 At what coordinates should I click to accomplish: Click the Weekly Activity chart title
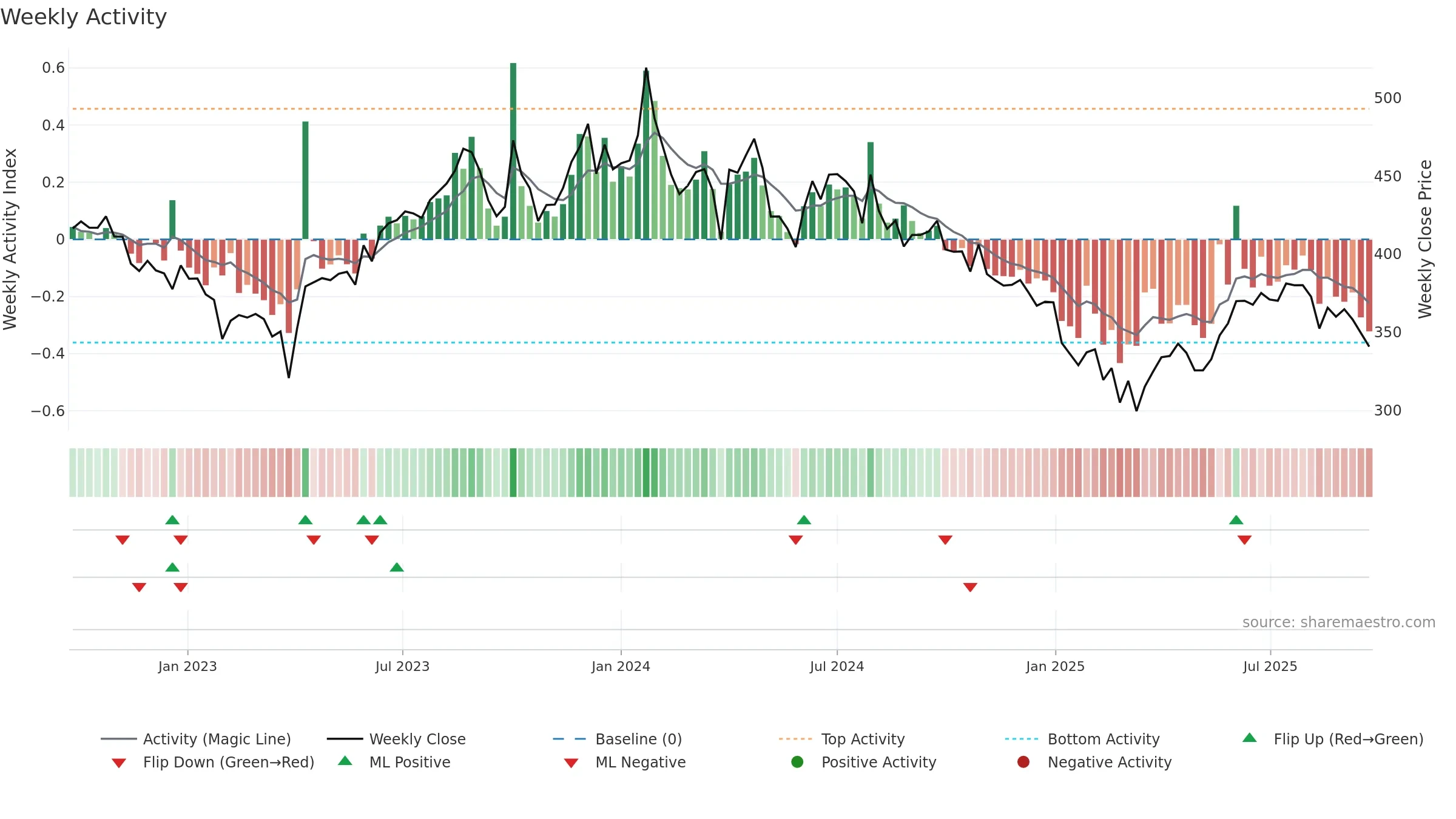pos(84,17)
